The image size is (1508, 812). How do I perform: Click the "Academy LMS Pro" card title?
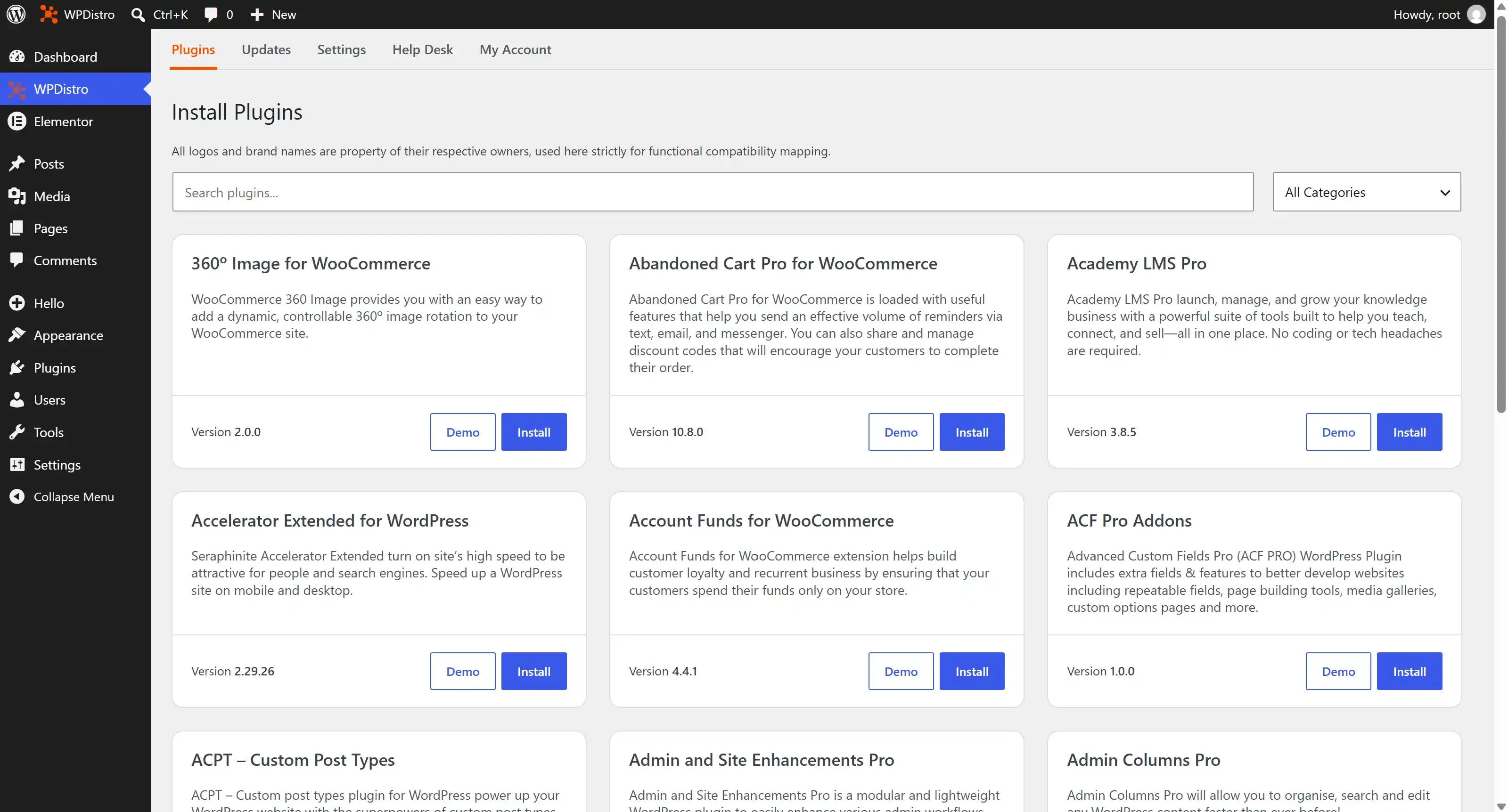point(1136,263)
